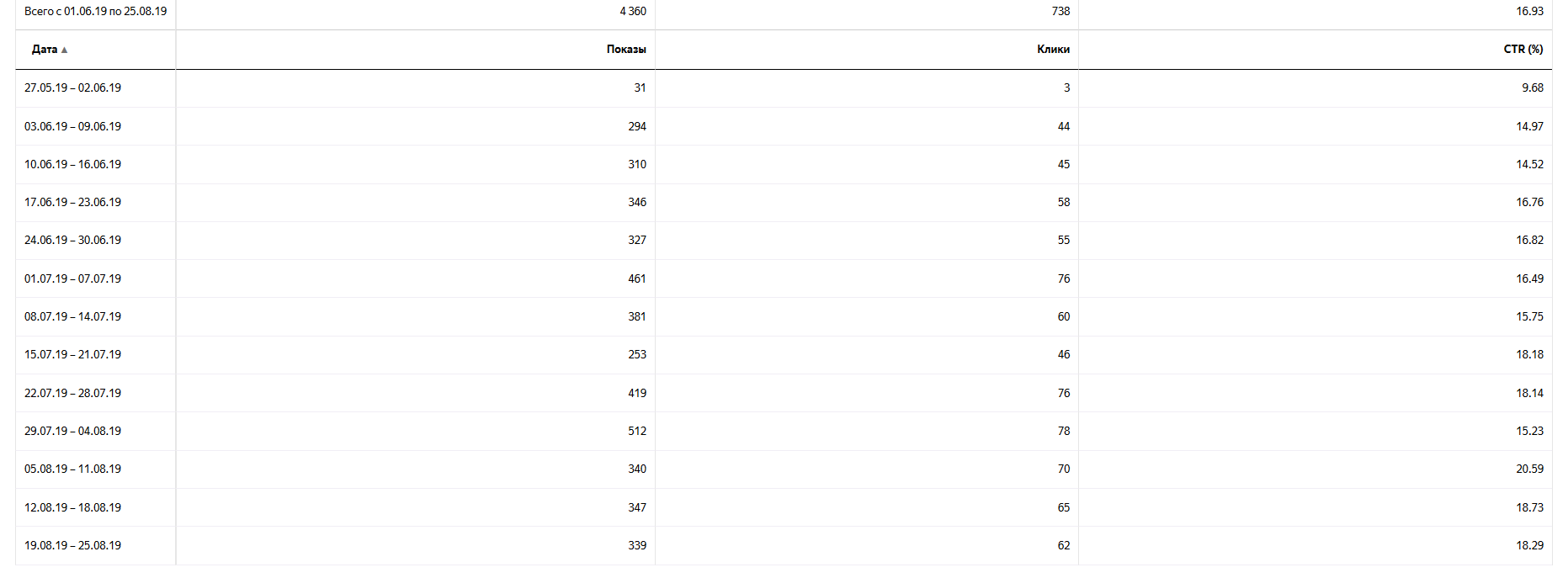Click impressions value 512
1568x578 pixels.
pos(636,431)
